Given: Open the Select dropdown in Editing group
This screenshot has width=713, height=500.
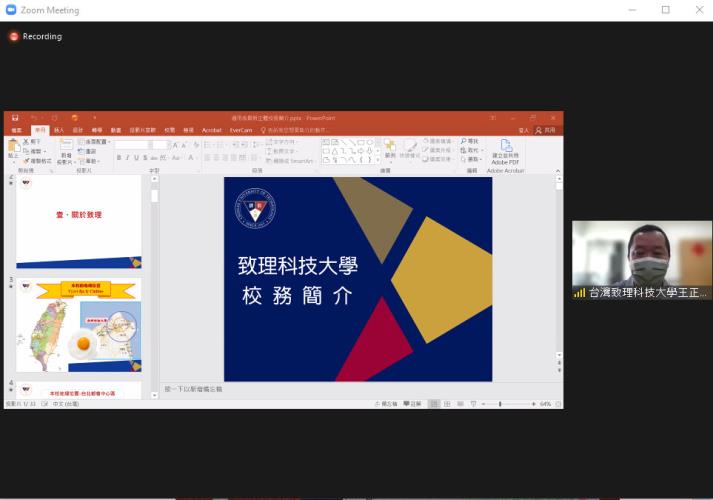Looking at the screenshot, I should 471,159.
